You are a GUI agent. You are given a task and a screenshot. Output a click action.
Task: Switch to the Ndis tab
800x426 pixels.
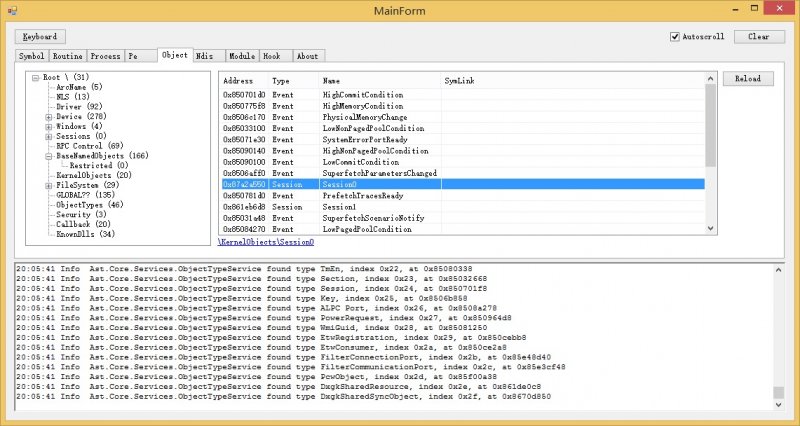(209, 56)
